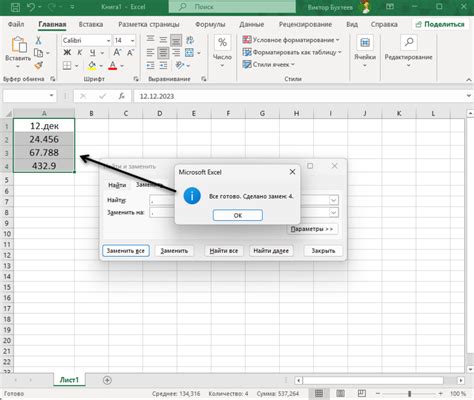The width and height of the screenshot is (474, 400).
Task: Collapse the ribbon with the chevron
Action: point(469,79)
